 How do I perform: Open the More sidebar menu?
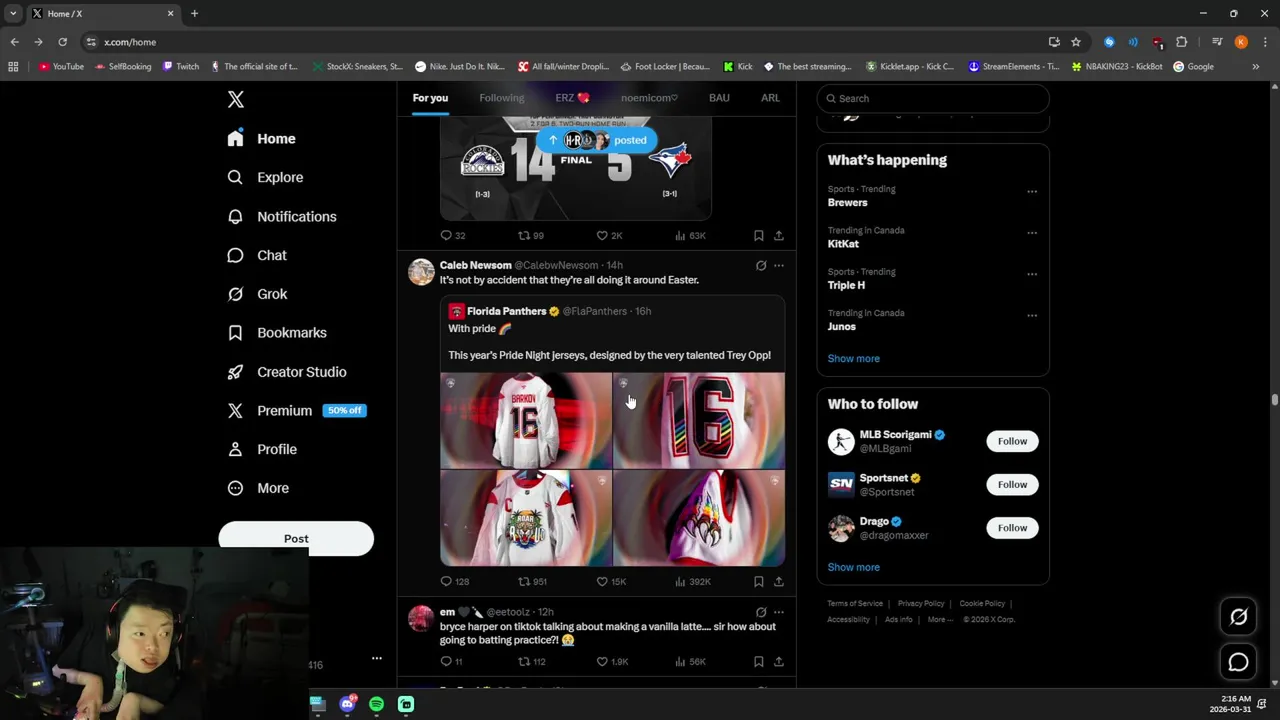[x=258, y=488]
